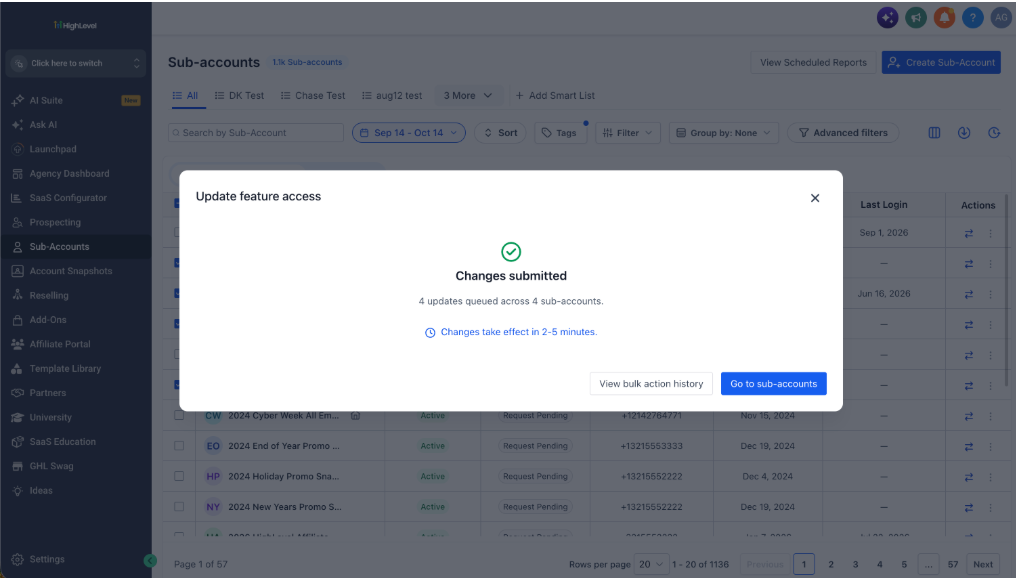This screenshot has width=1016, height=578.
Task: Click View bulk action history button
Action: (x=651, y=384)
